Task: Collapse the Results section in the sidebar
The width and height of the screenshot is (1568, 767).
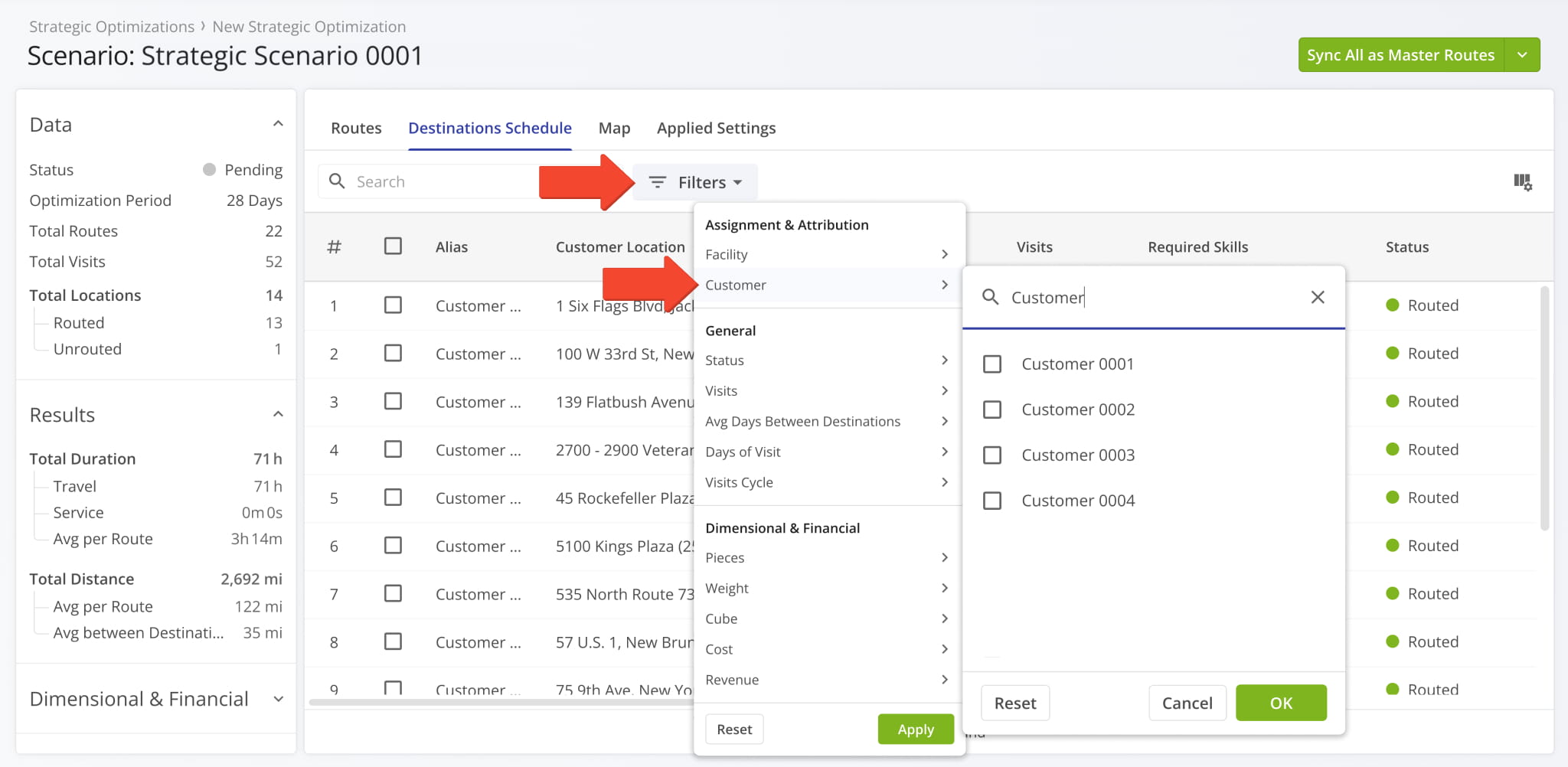Action: 277,413
